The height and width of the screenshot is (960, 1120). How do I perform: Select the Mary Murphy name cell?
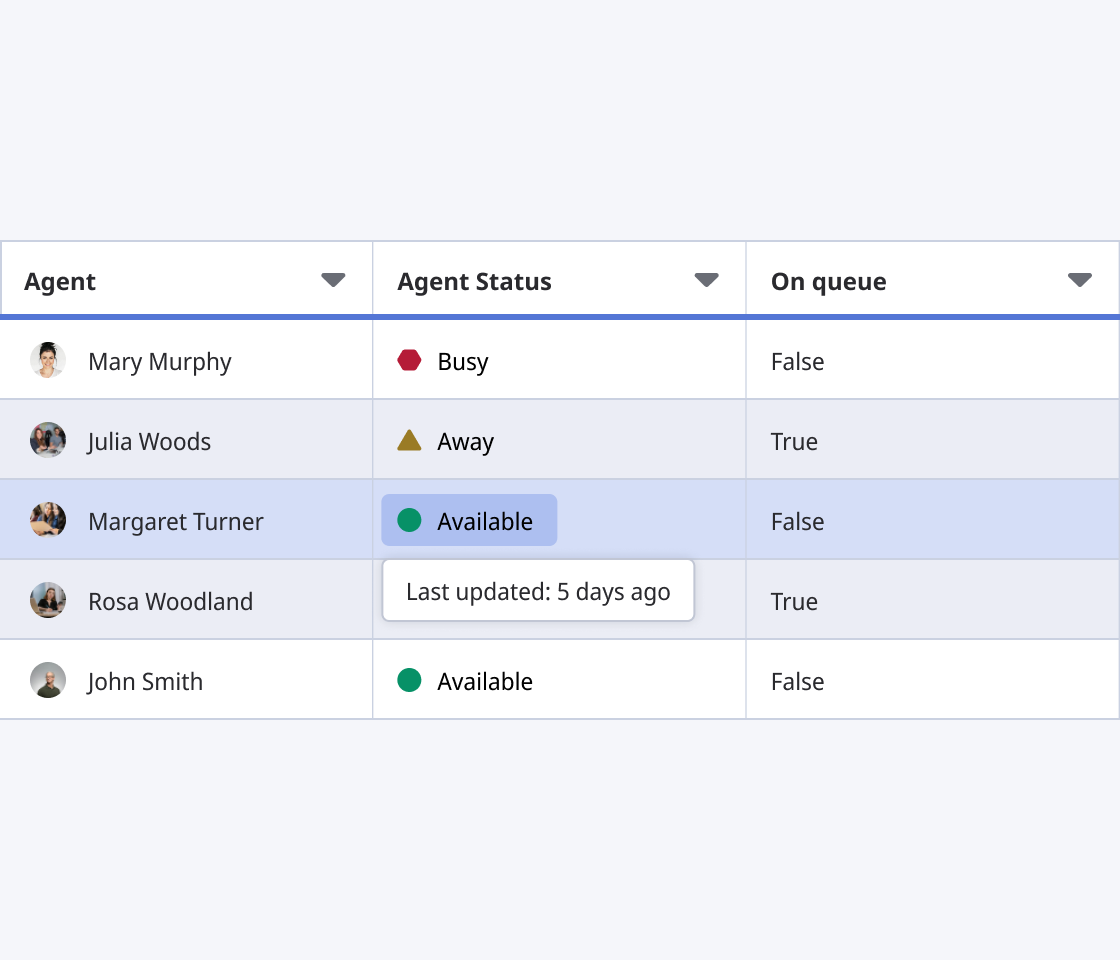(x=186, y=359)
